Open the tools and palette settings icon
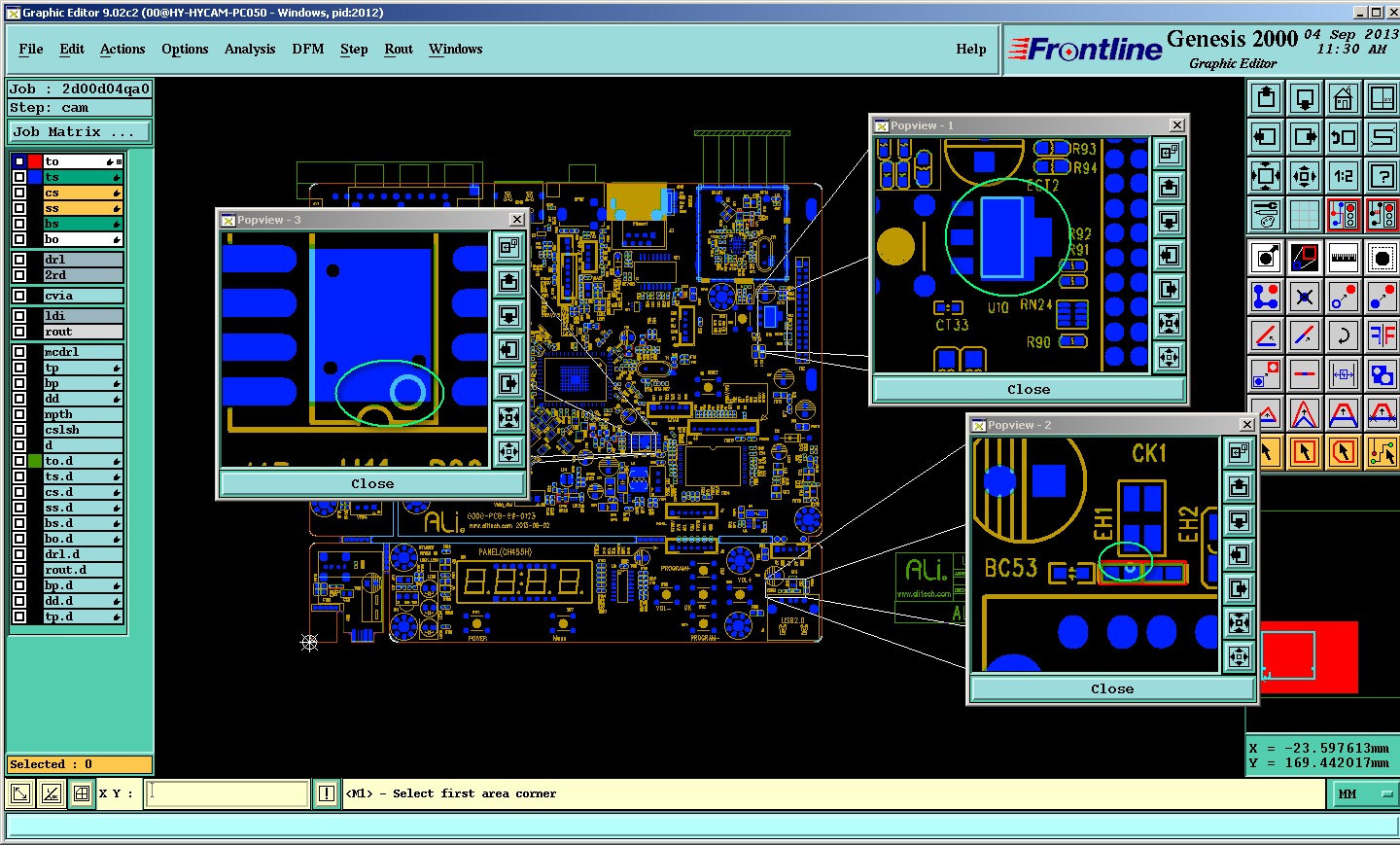The height and width of the screenshot is (845, 1400). [x=1266, y=215]
